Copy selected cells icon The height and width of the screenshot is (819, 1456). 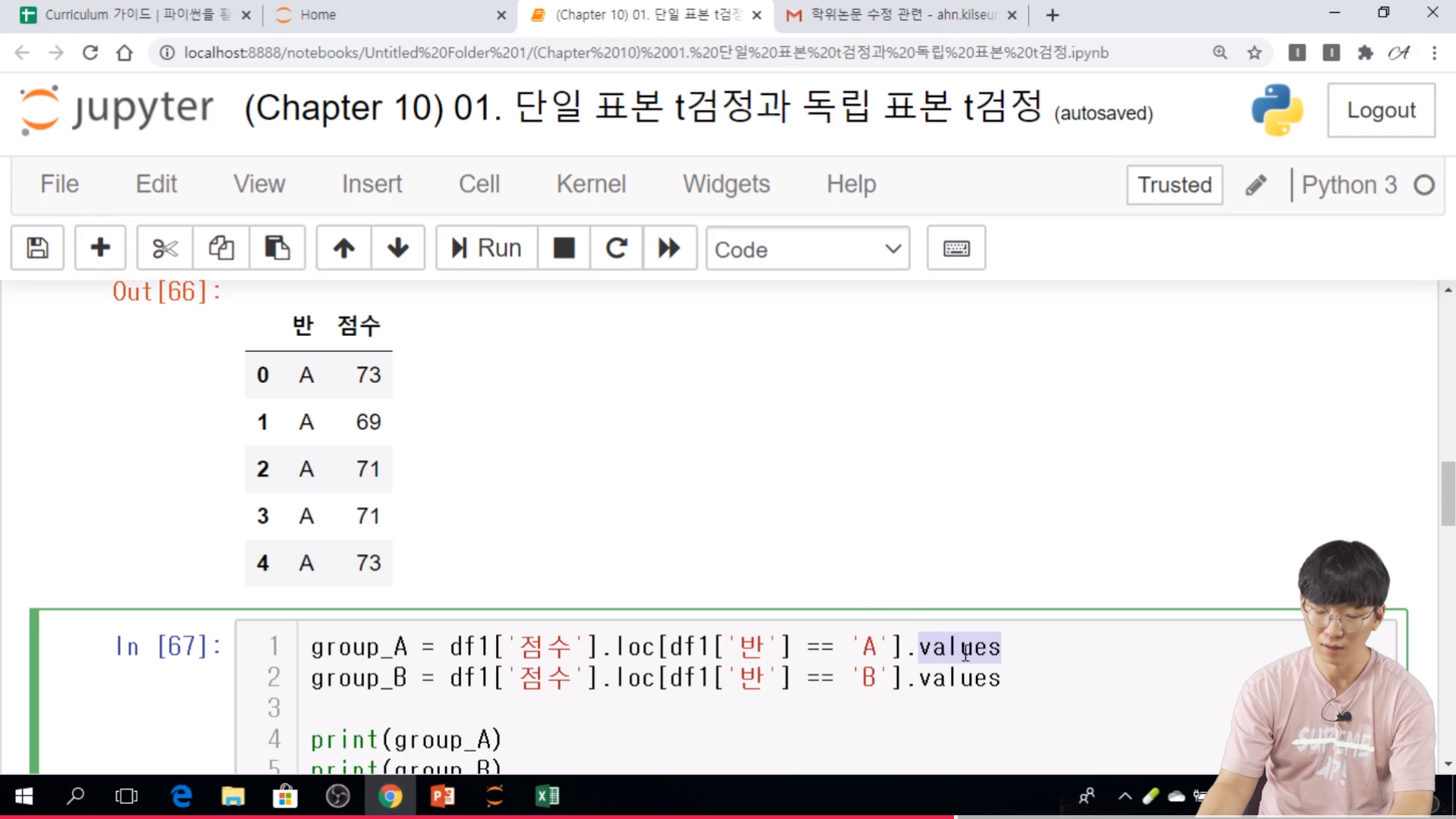(x=221, y=248)
